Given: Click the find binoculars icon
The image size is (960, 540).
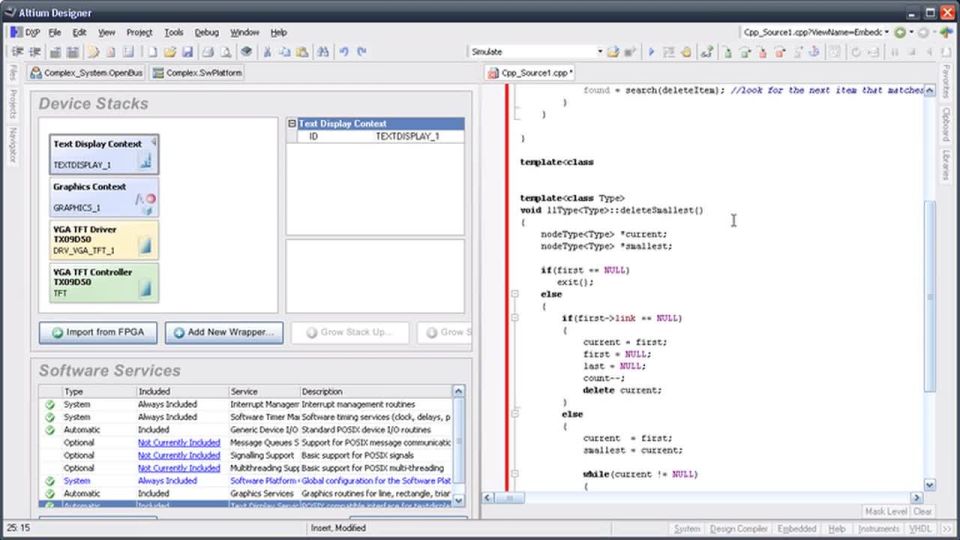Looking at the screenshot, I should [x=323, y=52].
